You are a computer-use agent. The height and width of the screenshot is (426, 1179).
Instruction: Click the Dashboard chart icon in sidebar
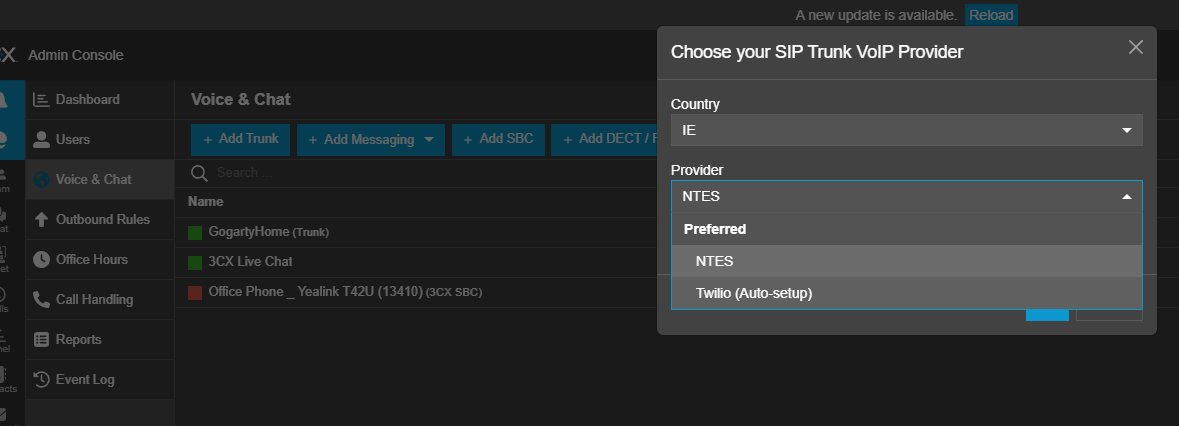tap(41, 100)
